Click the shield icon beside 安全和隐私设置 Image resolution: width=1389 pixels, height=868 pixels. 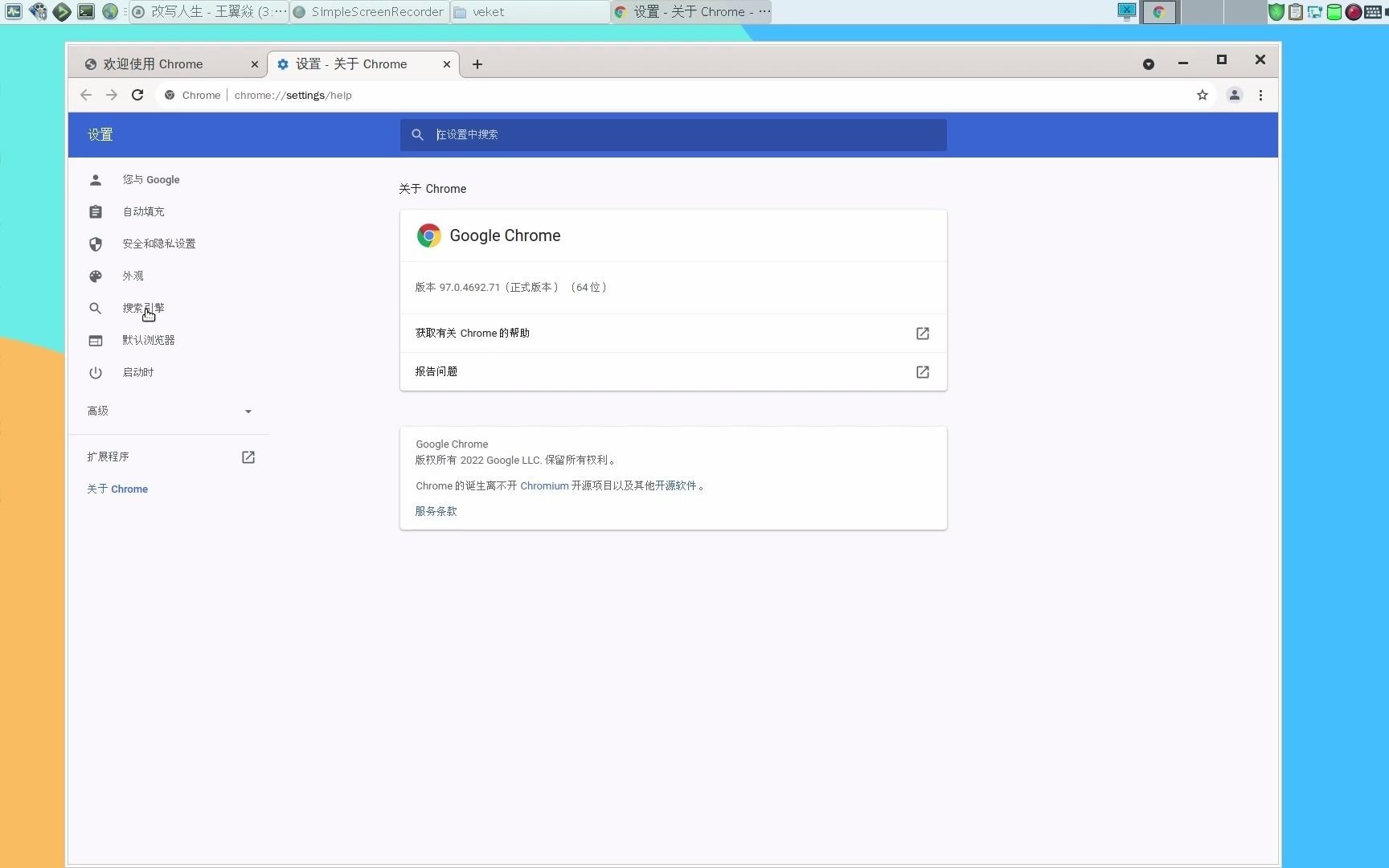pos(96,244)
